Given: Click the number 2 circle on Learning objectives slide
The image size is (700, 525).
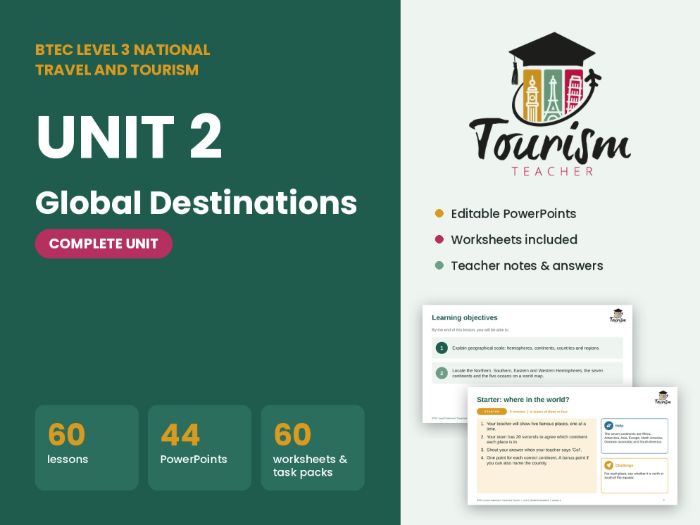Looking at the screenshot, I should (x=442, y=373).
